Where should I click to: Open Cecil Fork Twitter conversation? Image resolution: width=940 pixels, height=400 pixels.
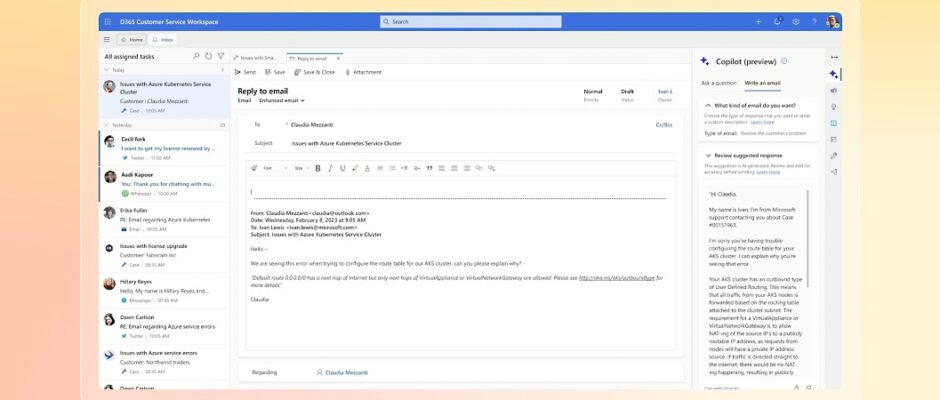point(164,148)
